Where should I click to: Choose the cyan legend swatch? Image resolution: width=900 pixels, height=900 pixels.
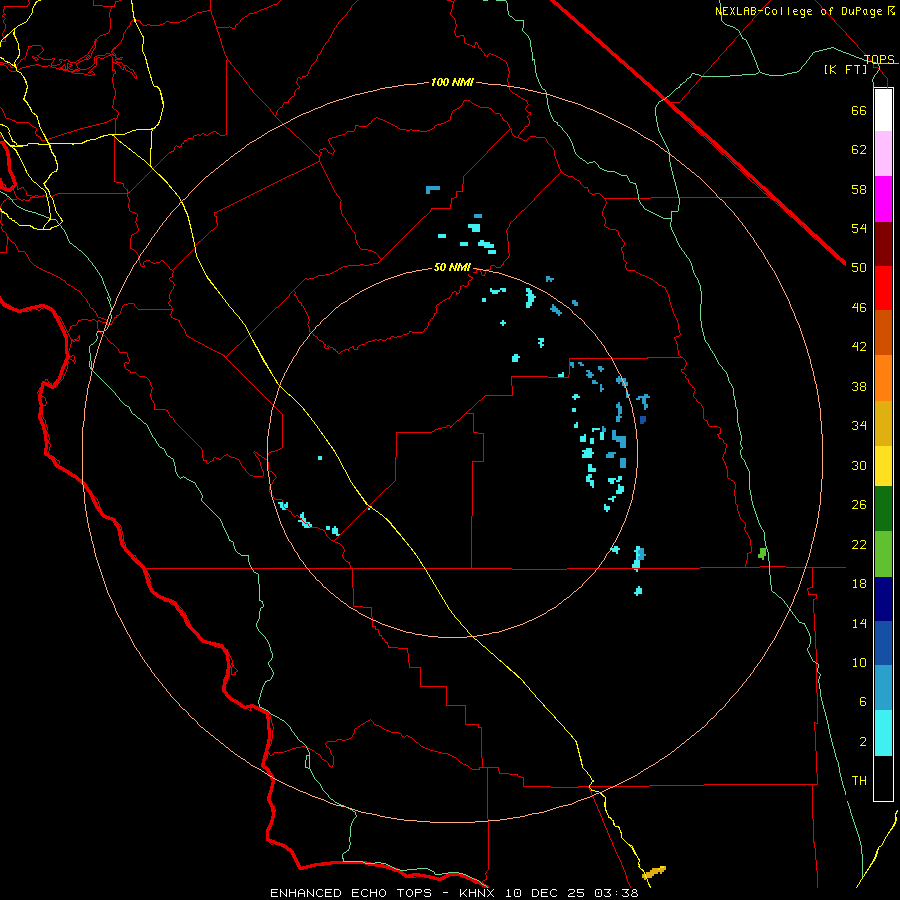(x=883, y=733)
